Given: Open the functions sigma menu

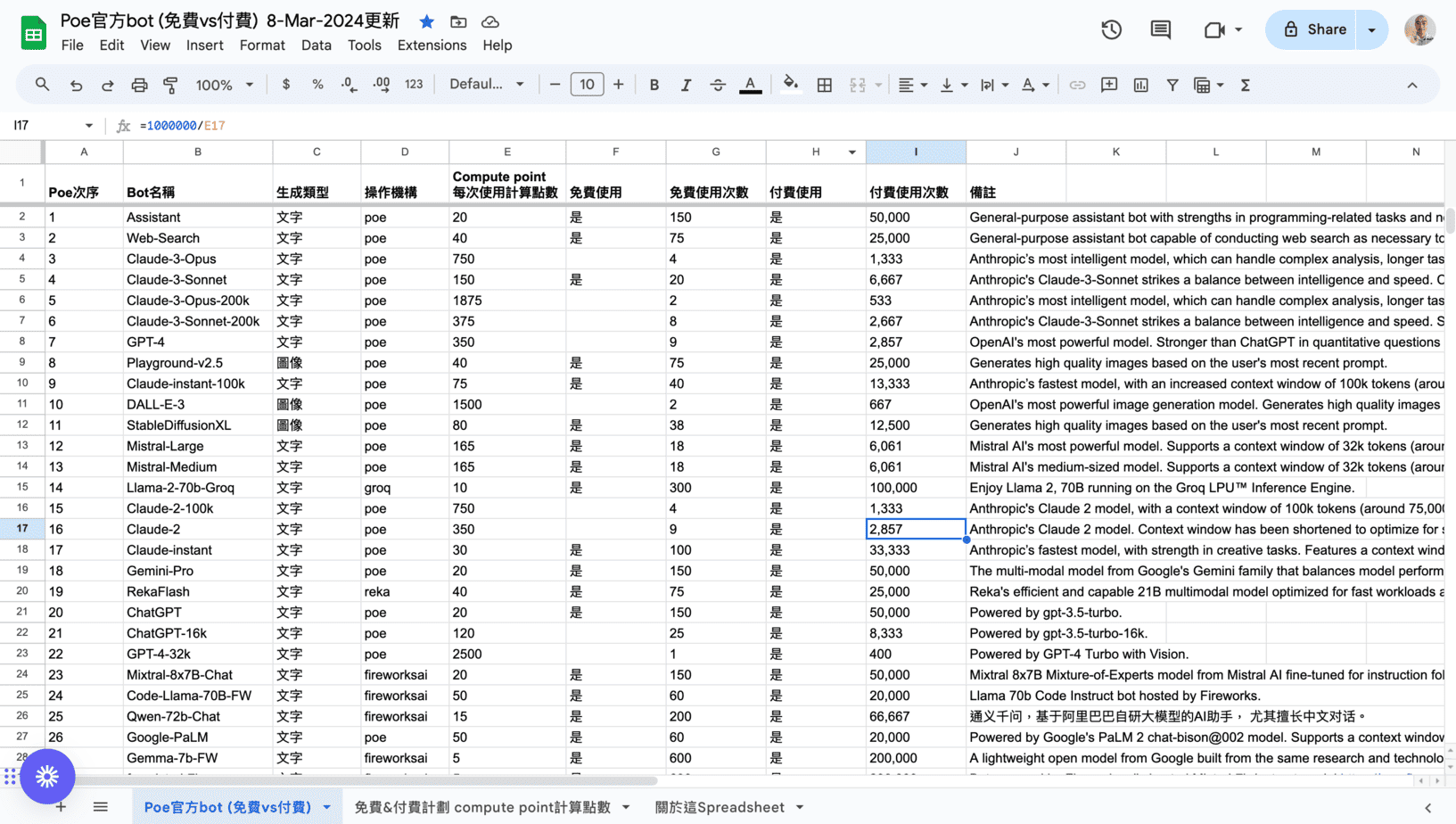Looking at the screenshot, I should [1246, 85].
